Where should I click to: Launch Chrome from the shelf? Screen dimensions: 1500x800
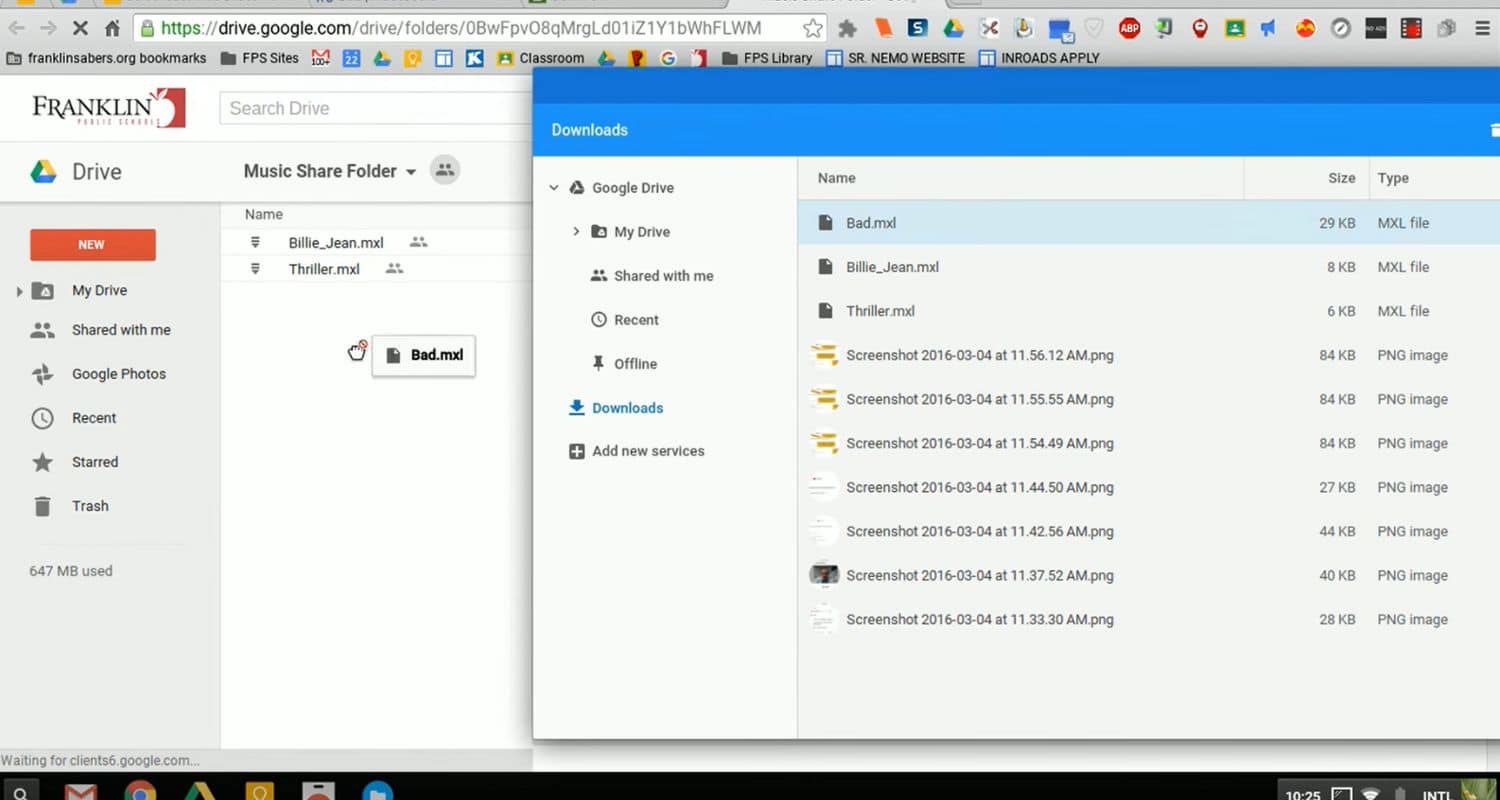click(140, 792)
